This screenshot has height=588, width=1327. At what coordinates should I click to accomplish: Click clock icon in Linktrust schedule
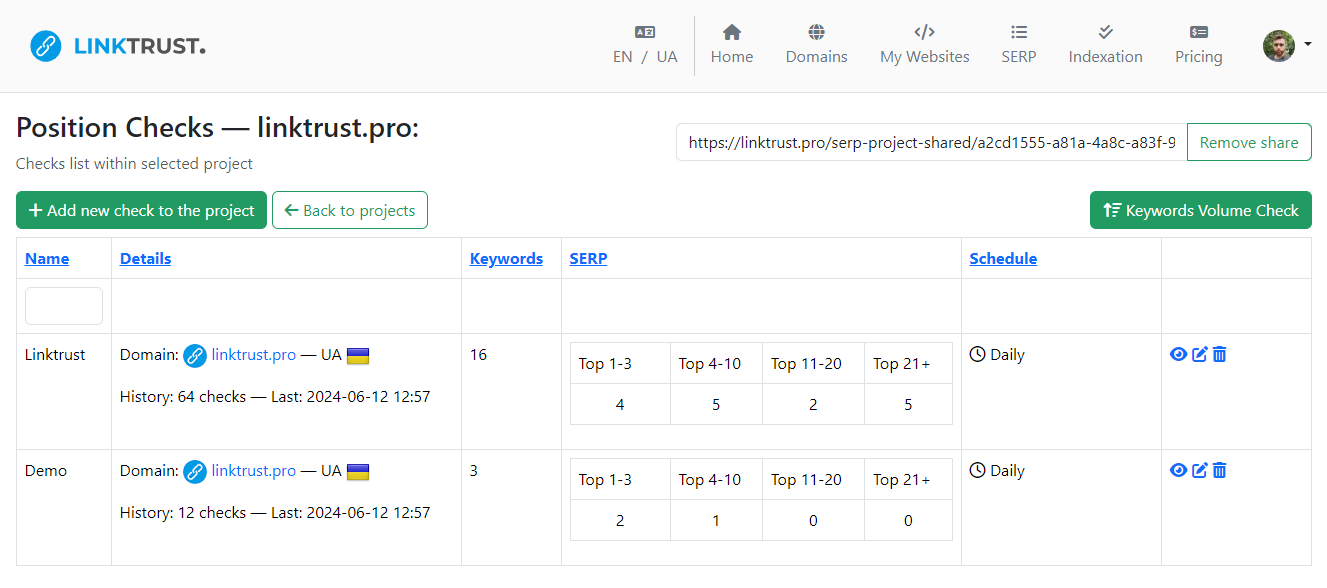click(x=978, y=354)
